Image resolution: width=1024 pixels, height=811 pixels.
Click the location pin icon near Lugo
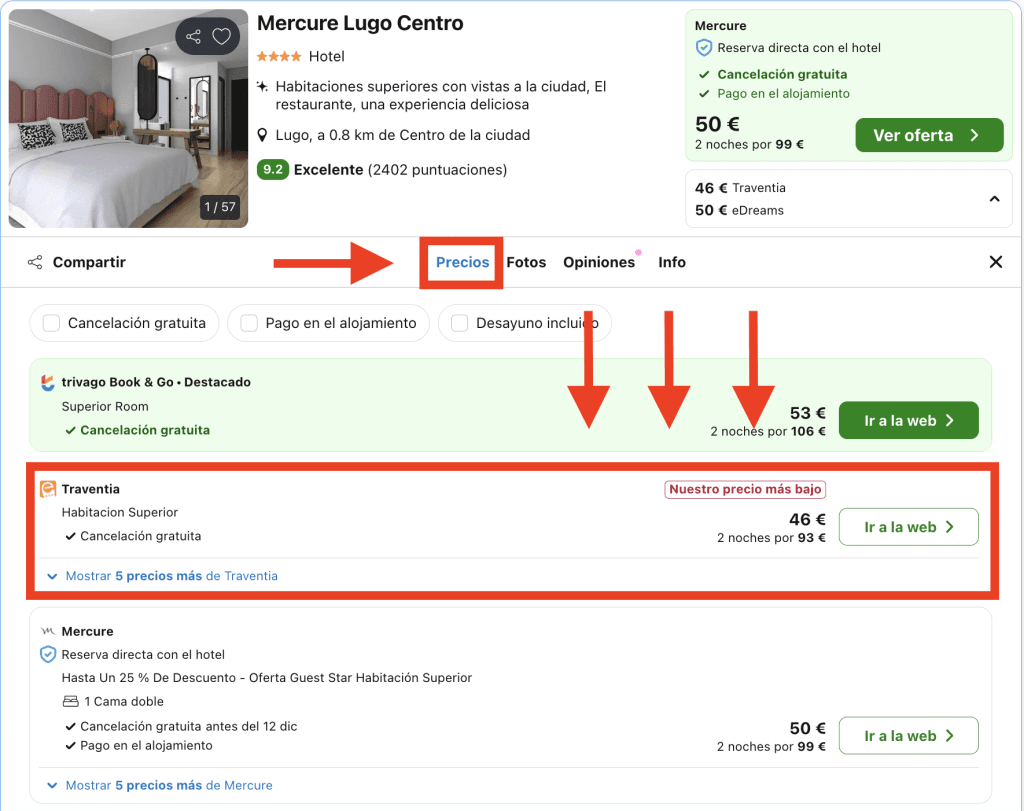click(x=263, y=135)
